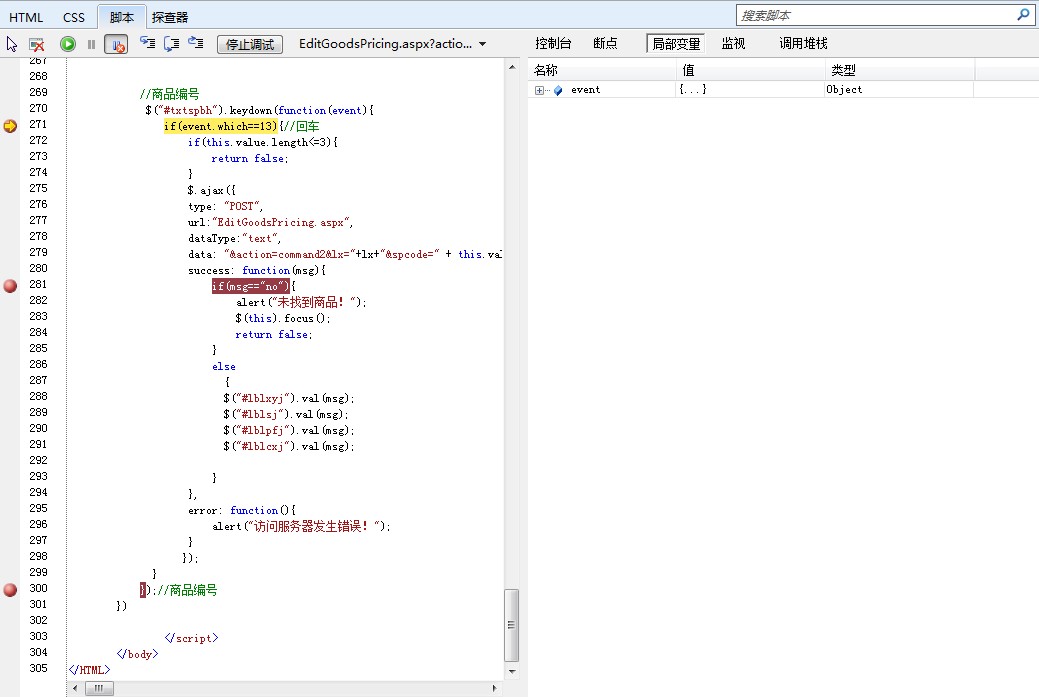1039x697 pixels.
Task: Click the horizontal scroll right arrow
Action: pyautogui.click(x=495, y=688)
